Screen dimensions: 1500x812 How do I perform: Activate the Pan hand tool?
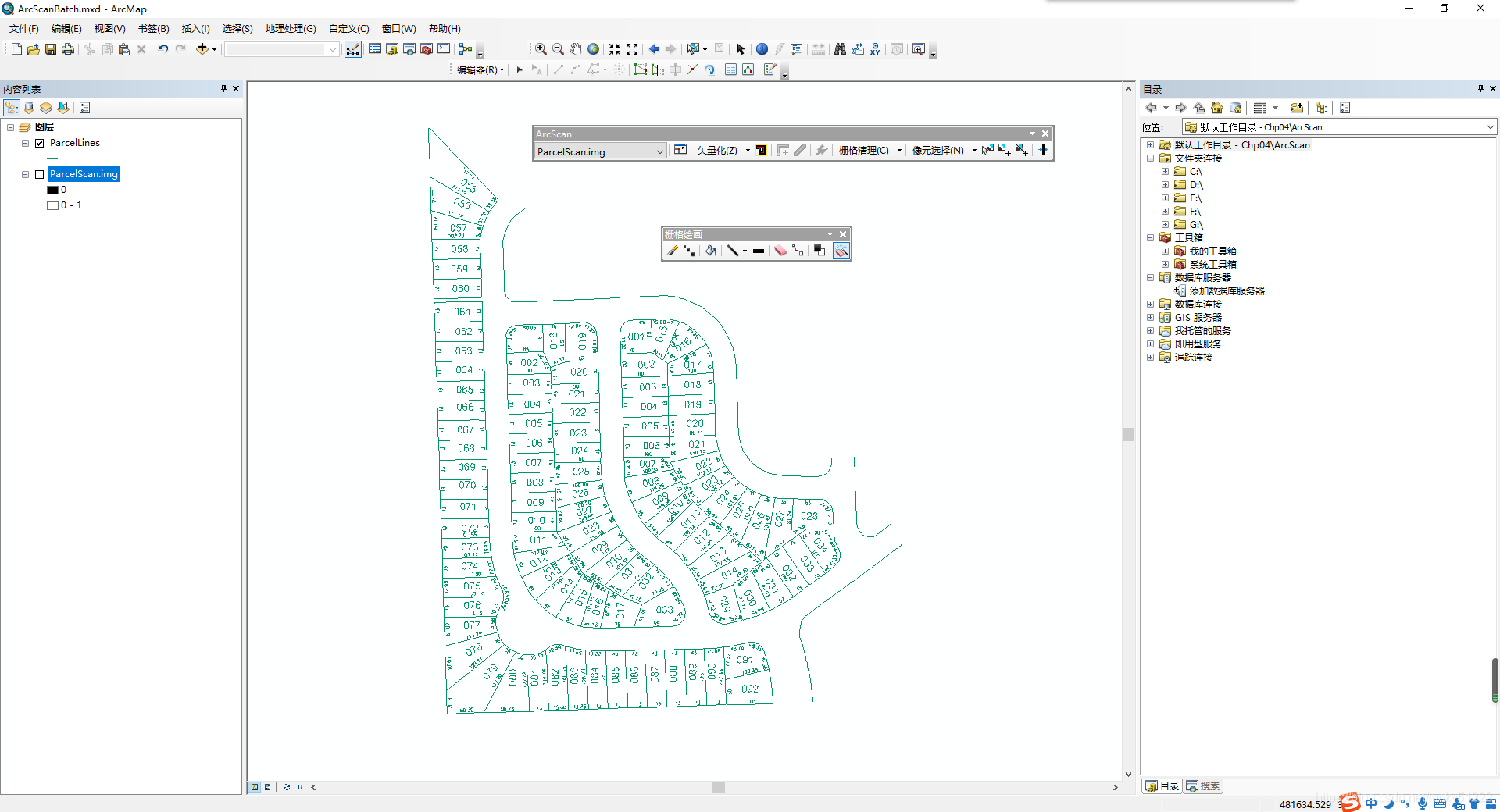[576, 49]
